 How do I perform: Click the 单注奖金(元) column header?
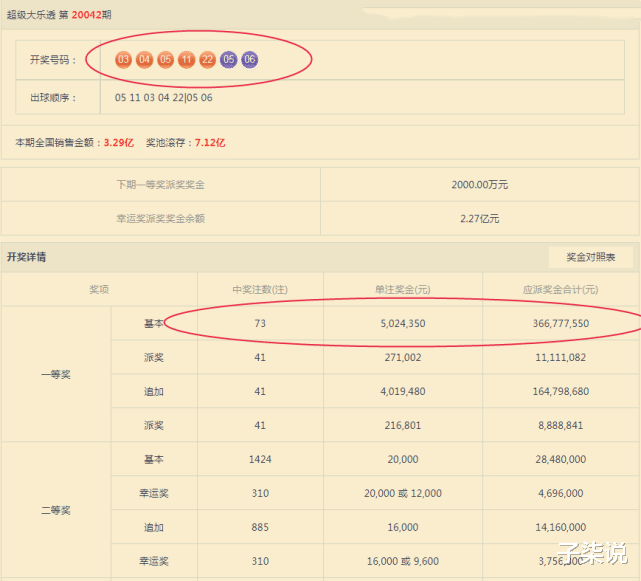point(403,289)
